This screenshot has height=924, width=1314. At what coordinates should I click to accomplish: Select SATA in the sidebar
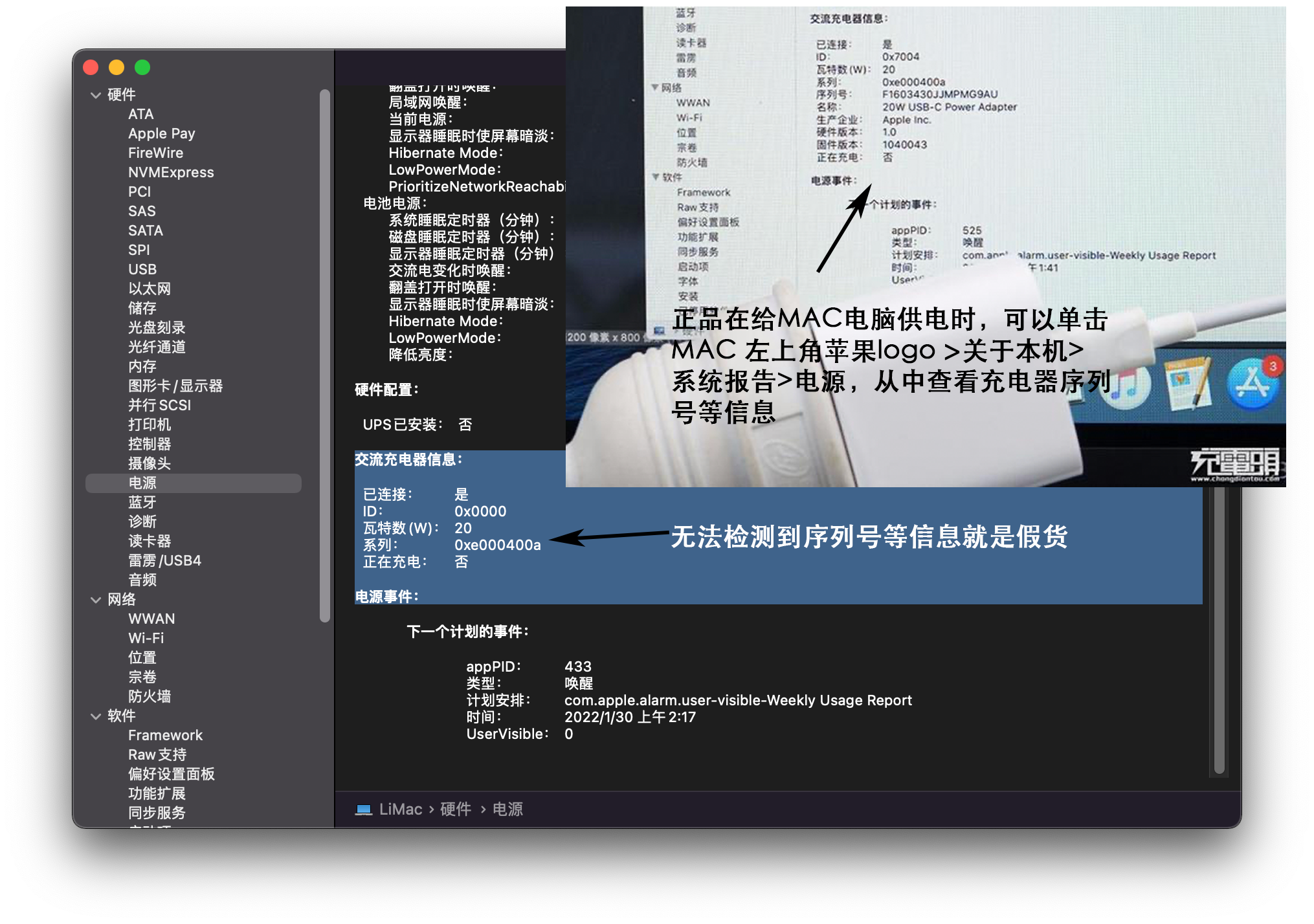146,231
